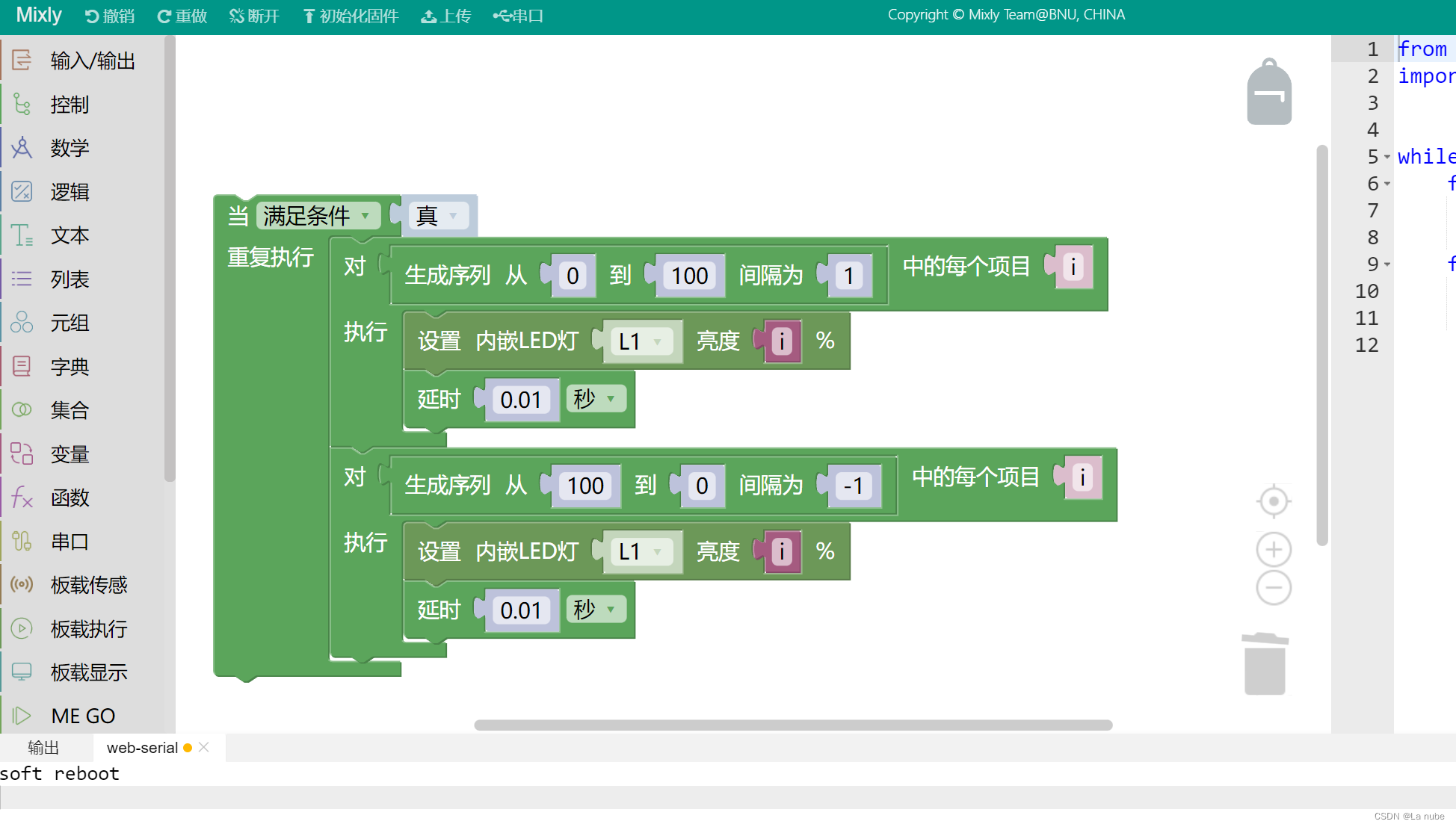Edit 0.01 in first delay block
Viewport: 1456px width, 827px height.
point(521,400)
